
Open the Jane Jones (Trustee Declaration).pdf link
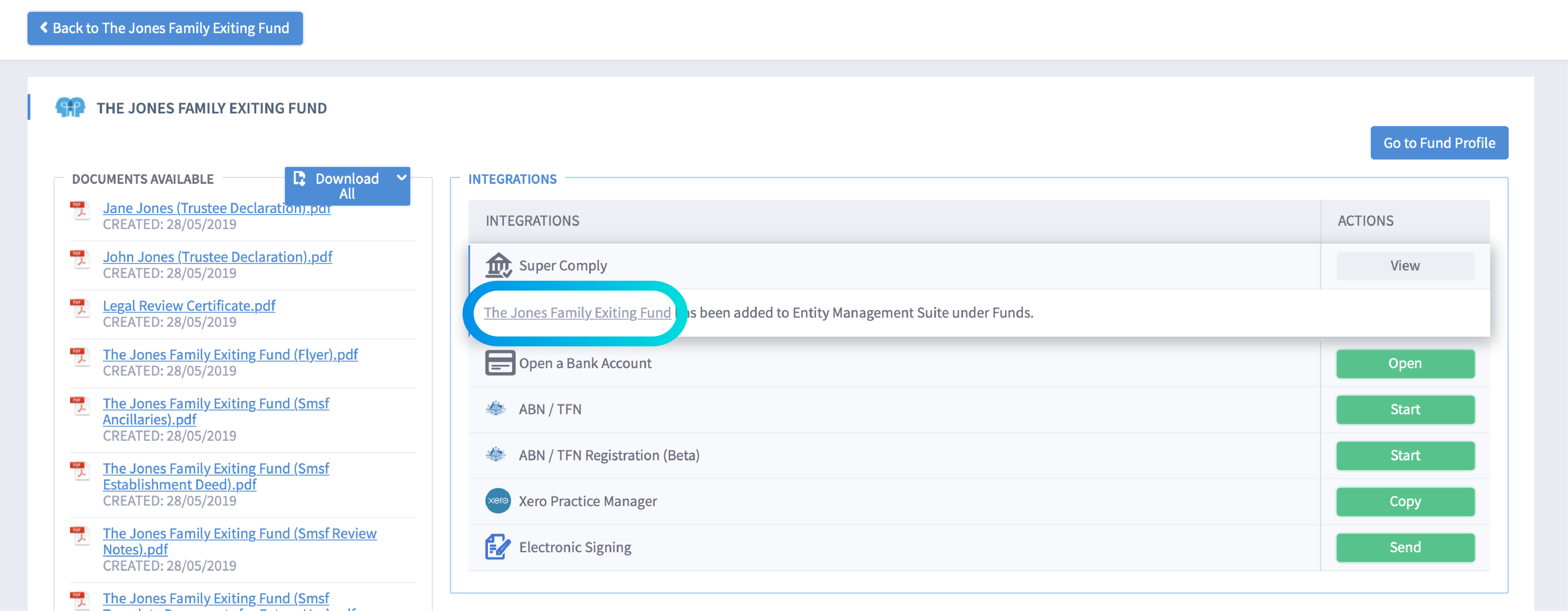217,208
